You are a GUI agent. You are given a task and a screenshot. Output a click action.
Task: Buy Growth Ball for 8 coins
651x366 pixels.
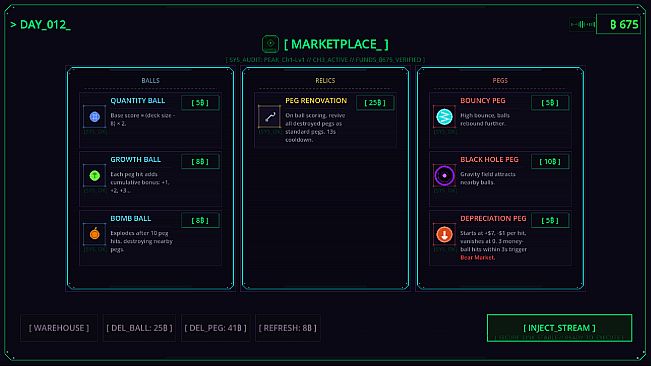pos(200,161)
